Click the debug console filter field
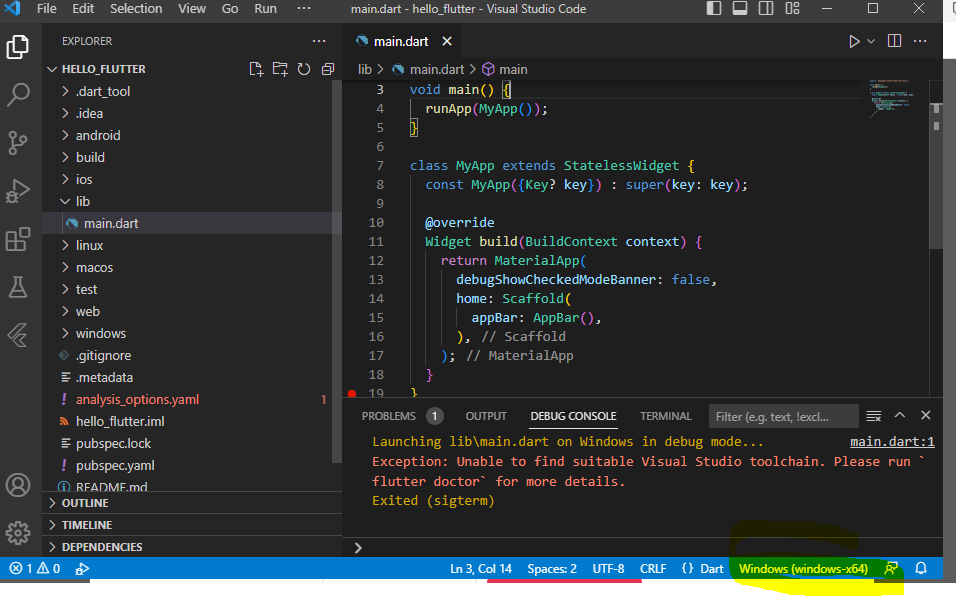The image size is (956, 596). coord(783,416)
